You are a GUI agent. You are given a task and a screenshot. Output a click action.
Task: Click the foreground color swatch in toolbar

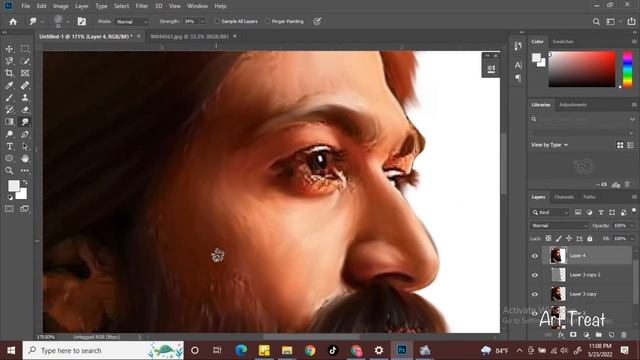13,186
